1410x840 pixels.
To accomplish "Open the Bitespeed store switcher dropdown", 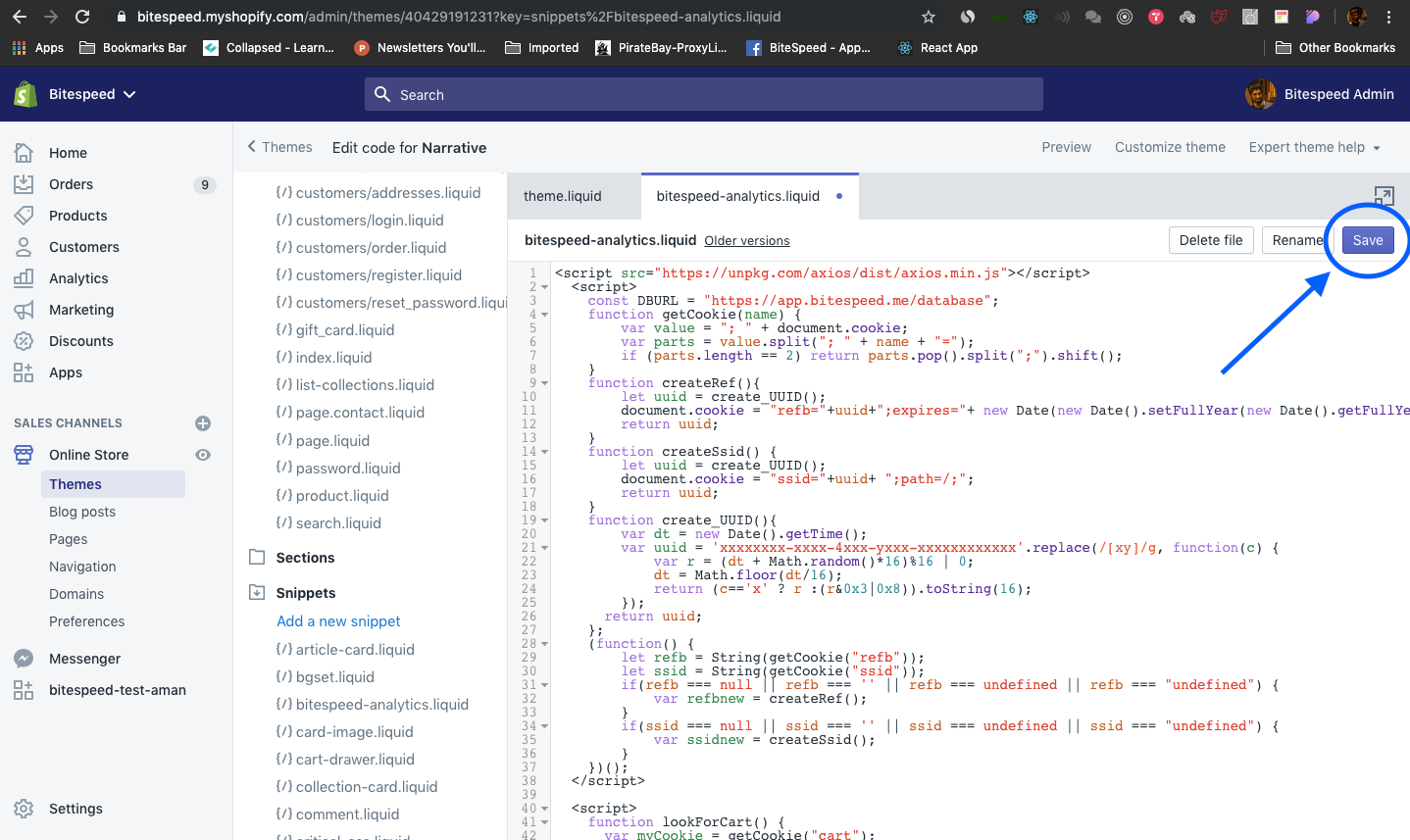I will (x=92, y=94).
